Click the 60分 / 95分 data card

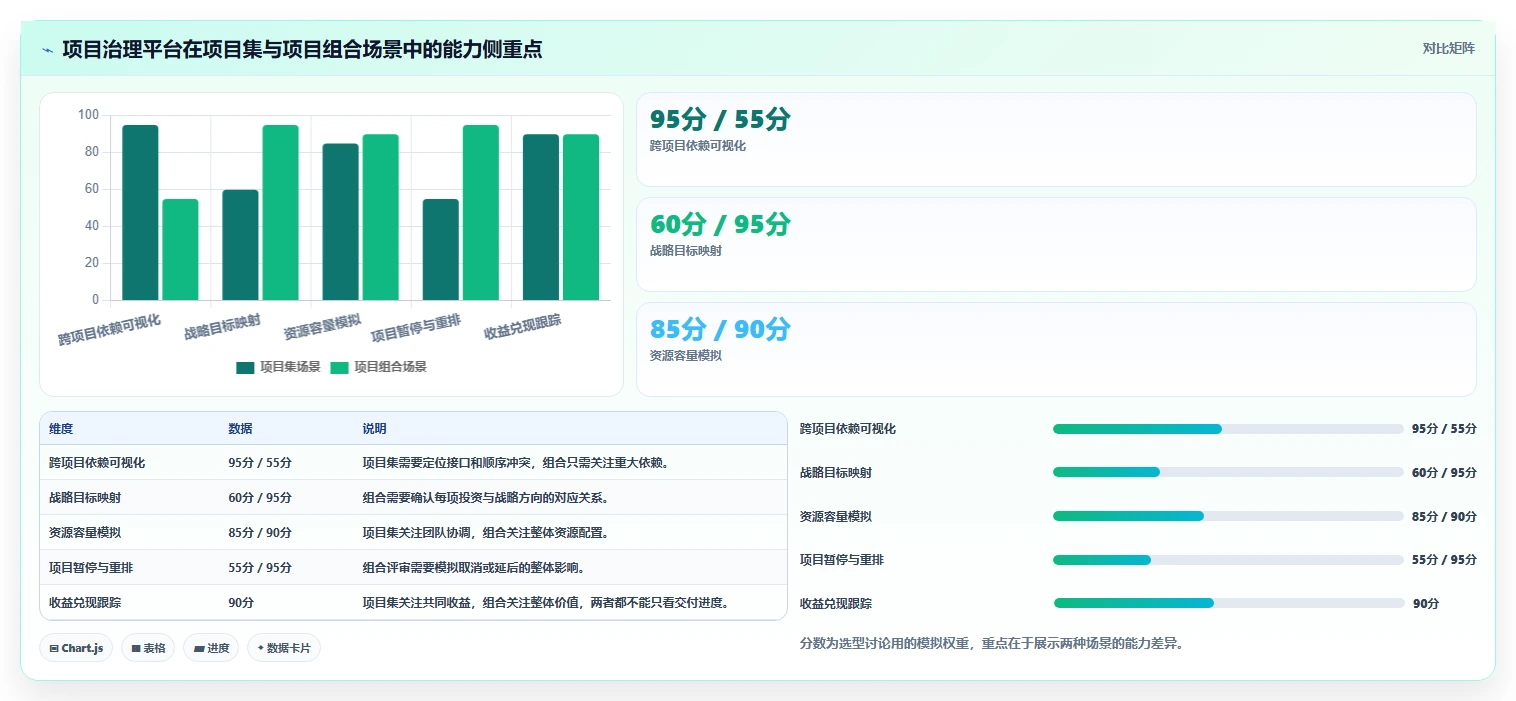point(1056,244)
